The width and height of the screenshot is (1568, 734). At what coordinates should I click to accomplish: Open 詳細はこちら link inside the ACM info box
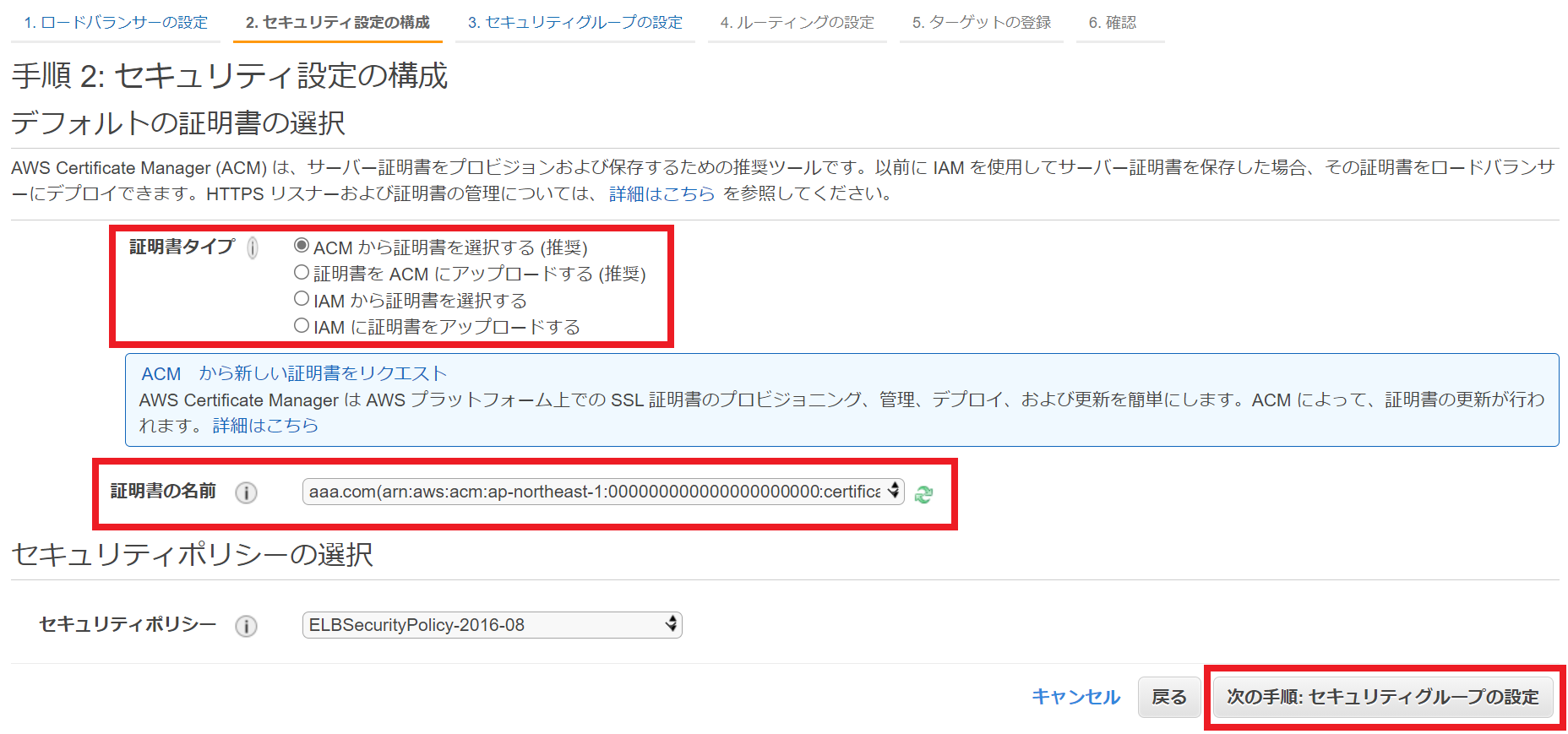265,426
